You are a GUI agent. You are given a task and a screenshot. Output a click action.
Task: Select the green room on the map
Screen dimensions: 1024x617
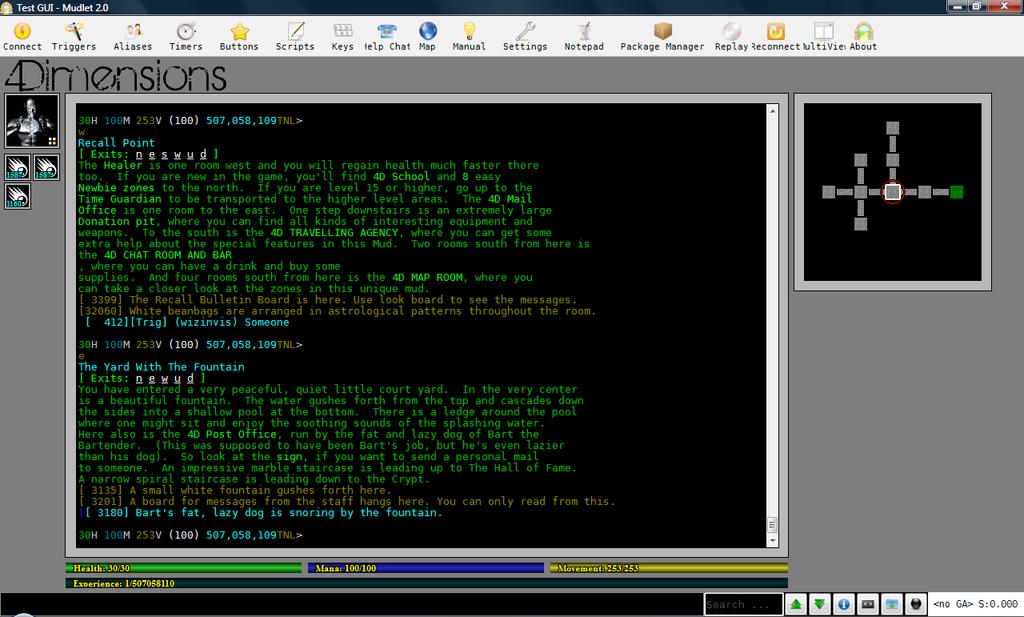pos(957,192)
